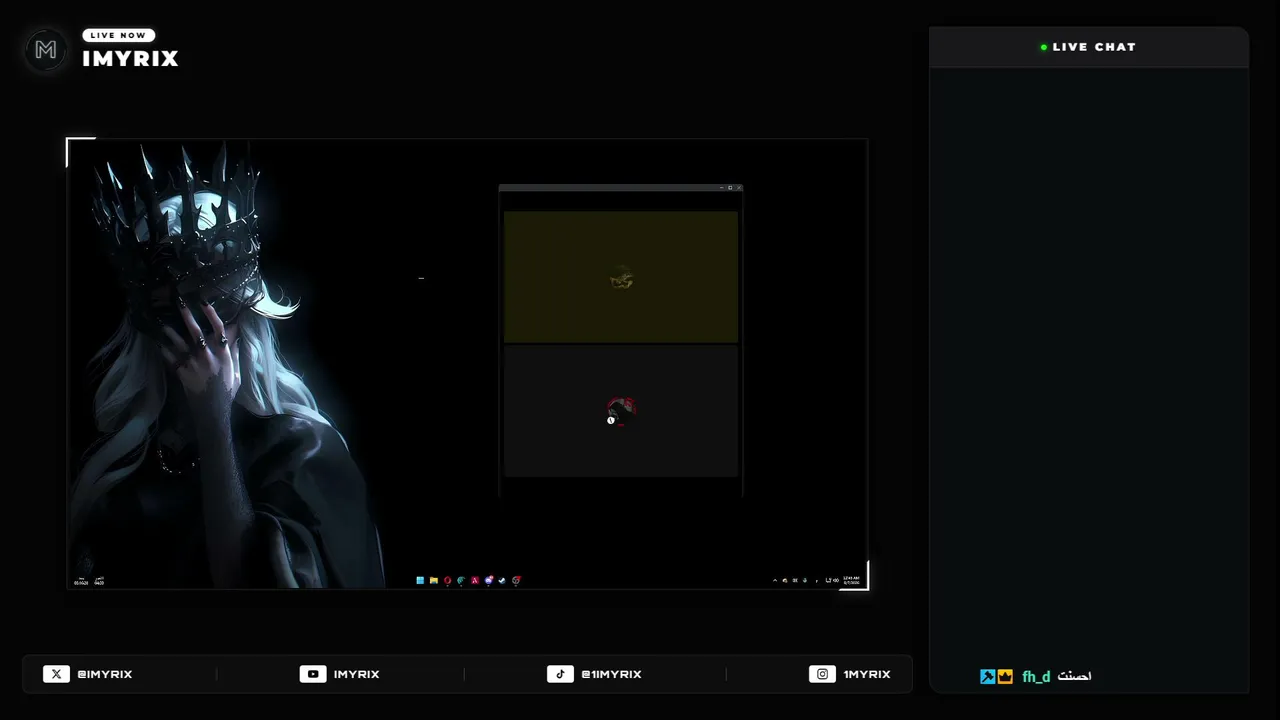Select the dark participant tile with red avatar
Screen dimensions: 1280x720
[x=621, y=411]
